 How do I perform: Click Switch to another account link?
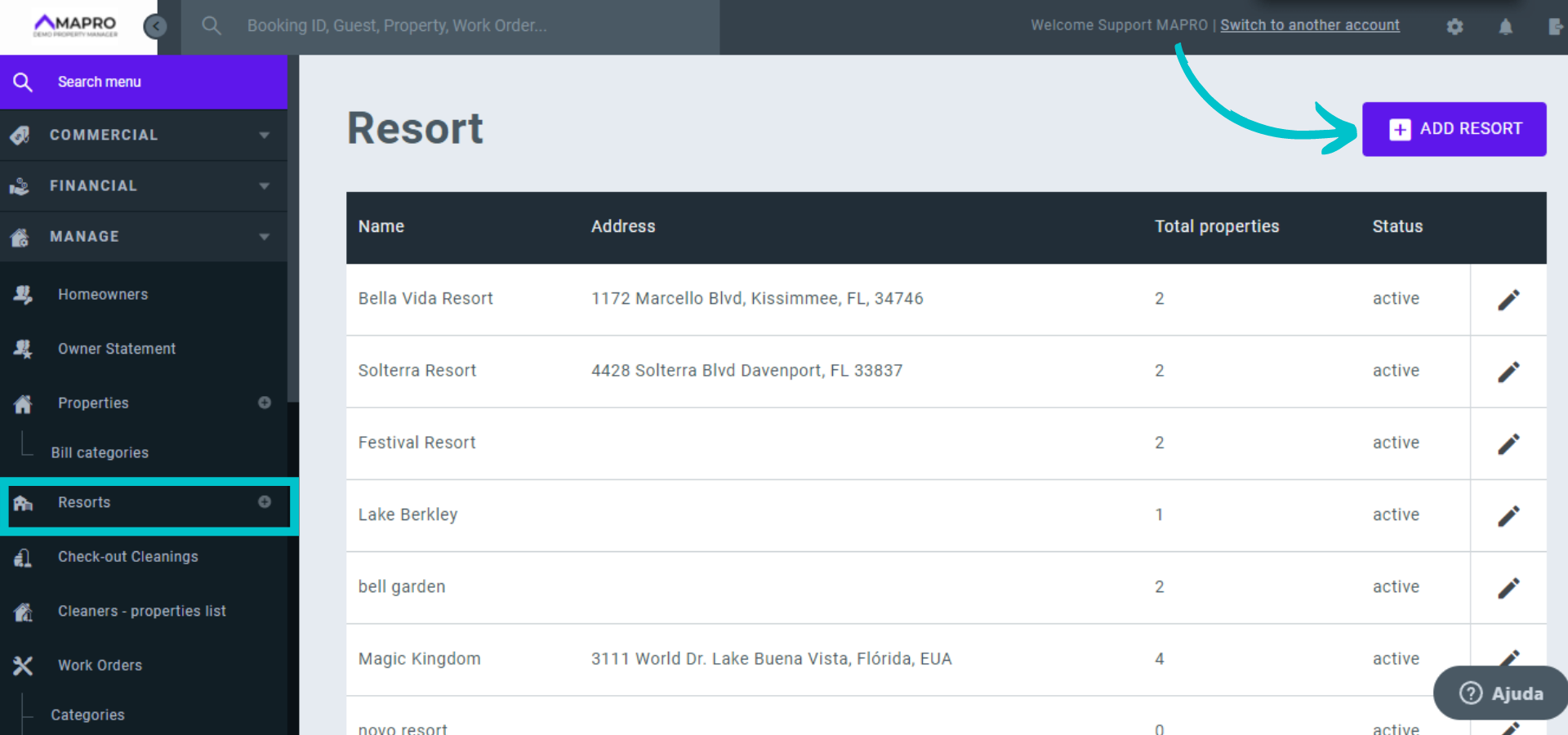pos(1309,25)
